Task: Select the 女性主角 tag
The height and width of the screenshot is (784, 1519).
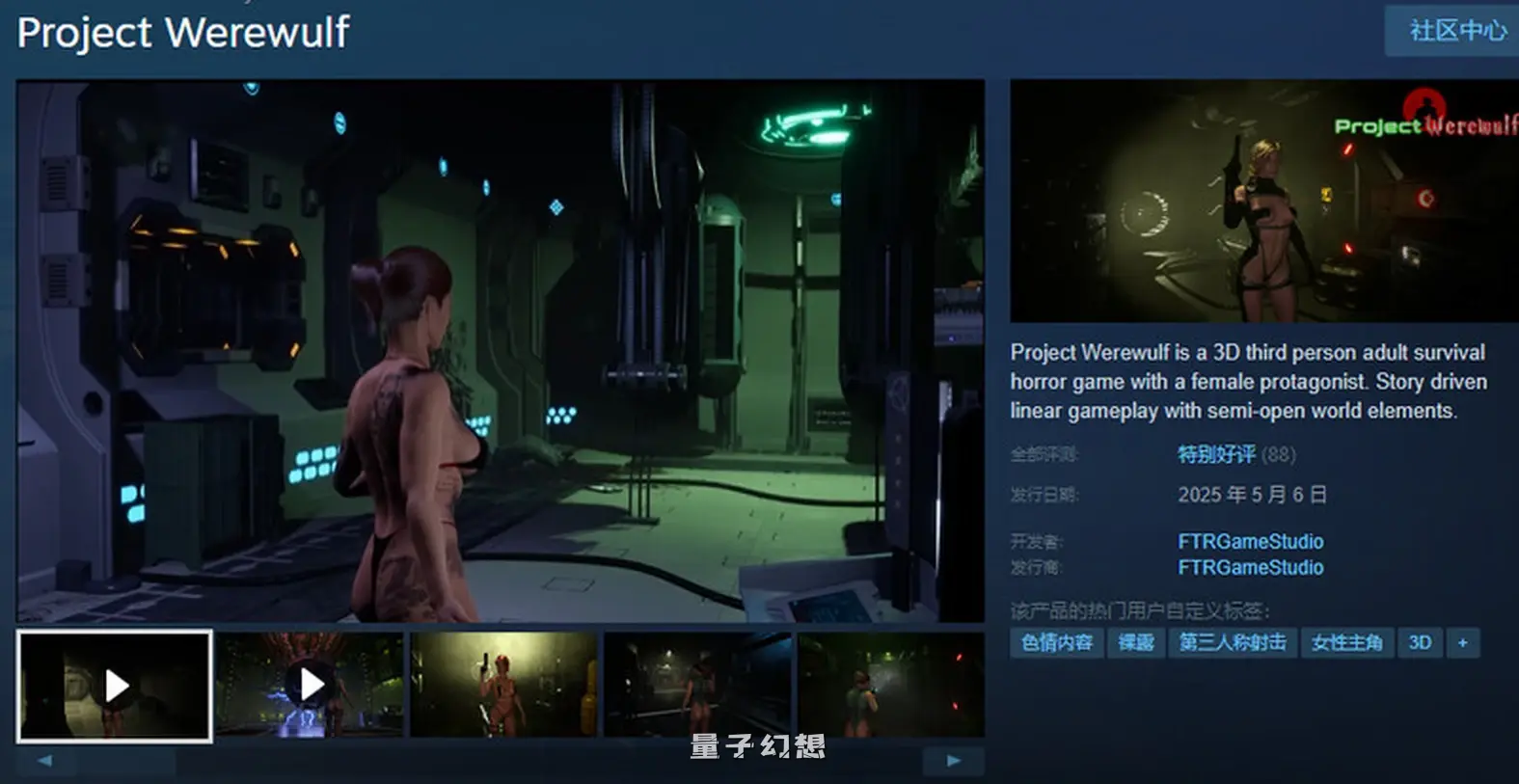Action: [x=1347, y=643]
